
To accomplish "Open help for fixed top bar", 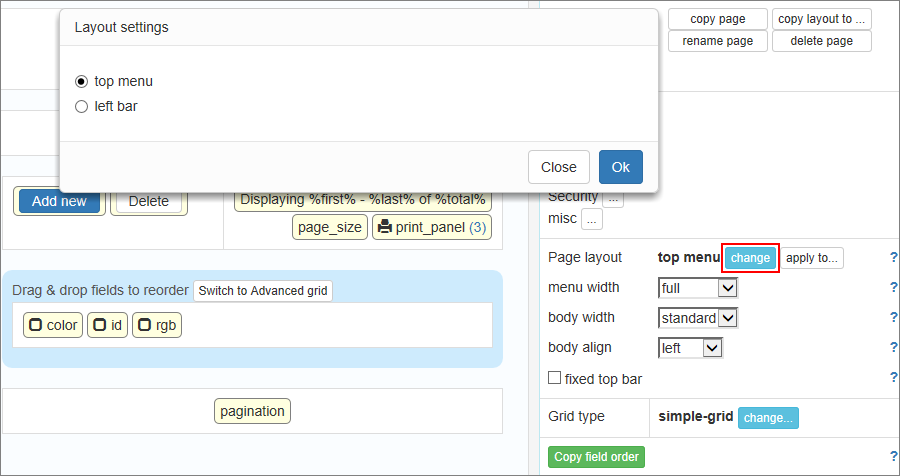I will (x=893, y=378).
